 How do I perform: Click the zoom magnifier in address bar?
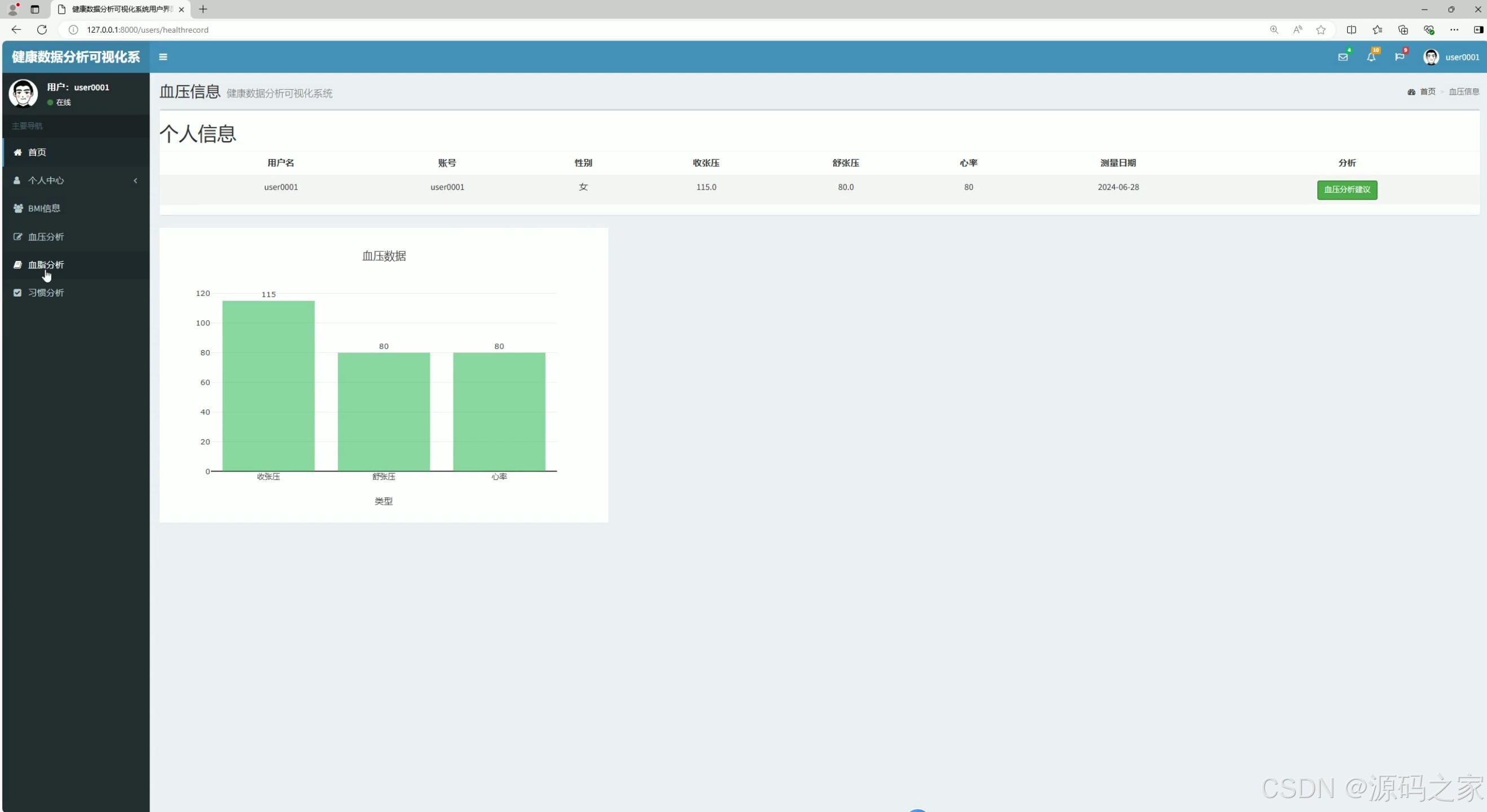1274,29
